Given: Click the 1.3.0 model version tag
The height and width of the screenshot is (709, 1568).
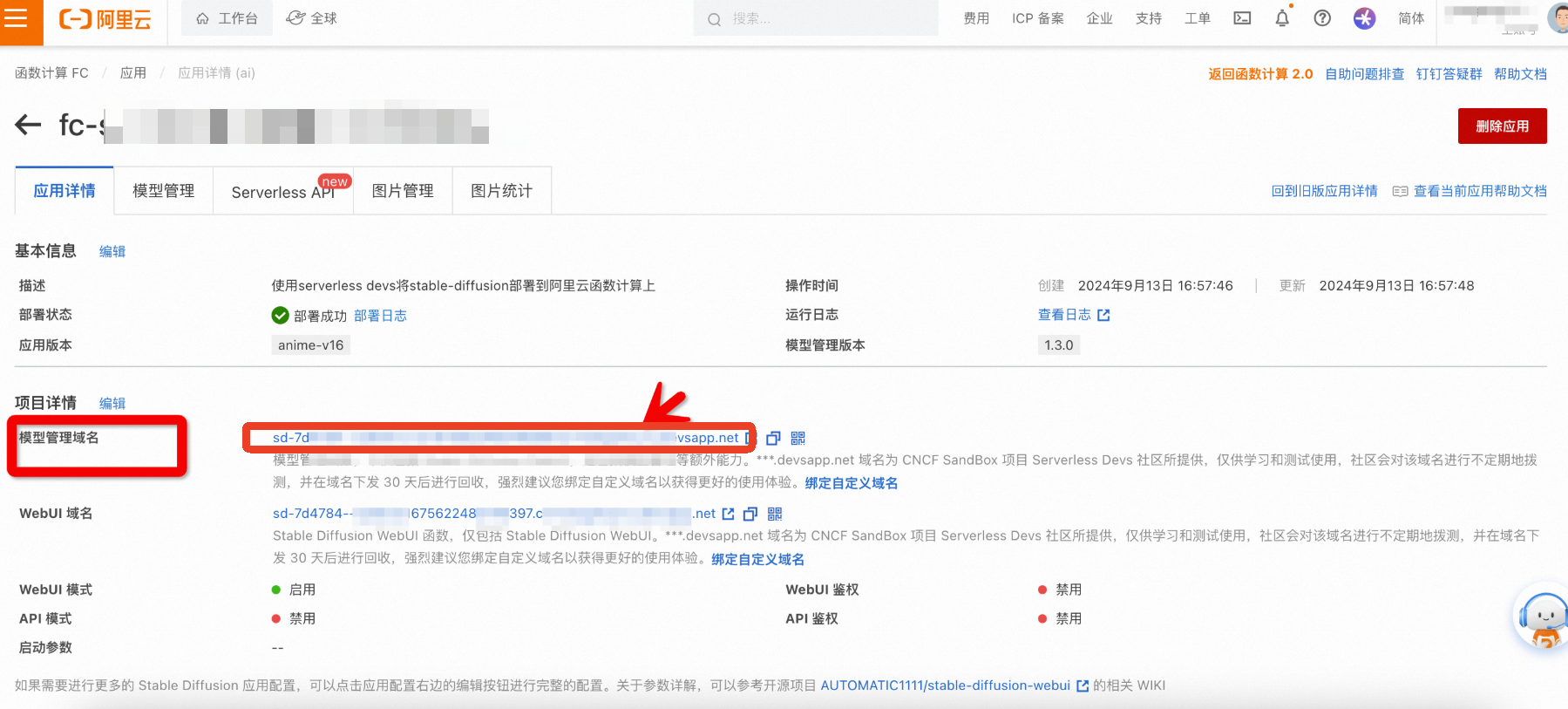Looking at the screenshot, I should click(x=1059, y=345).
